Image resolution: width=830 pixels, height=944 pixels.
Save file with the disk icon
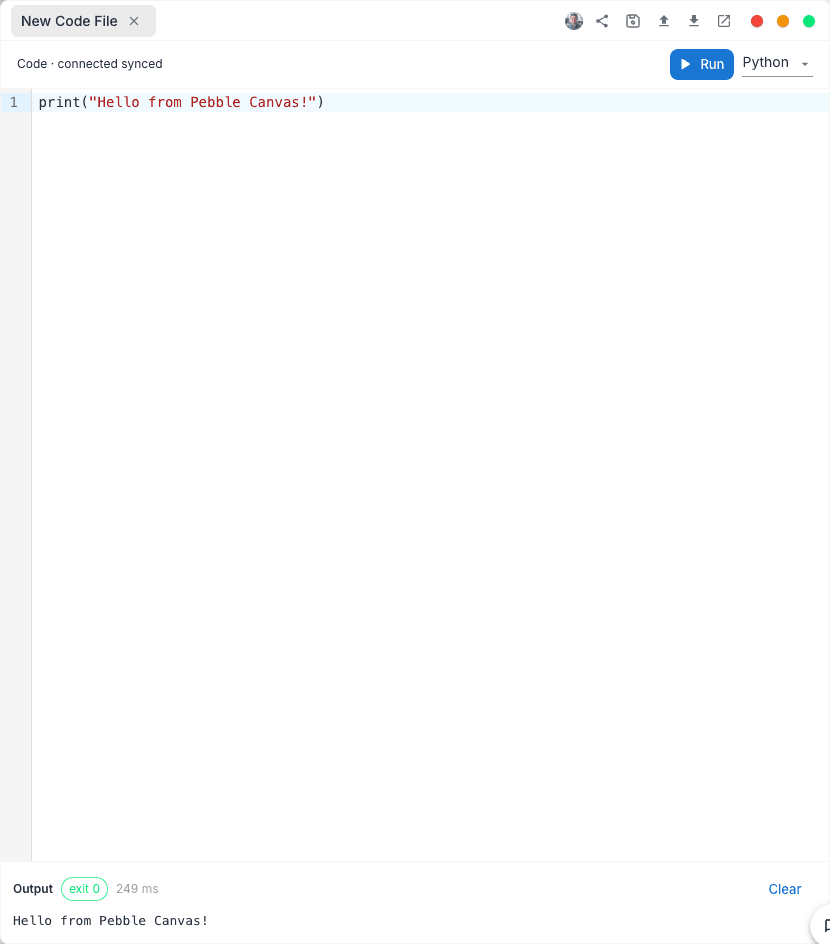click(x=633, y=21)
